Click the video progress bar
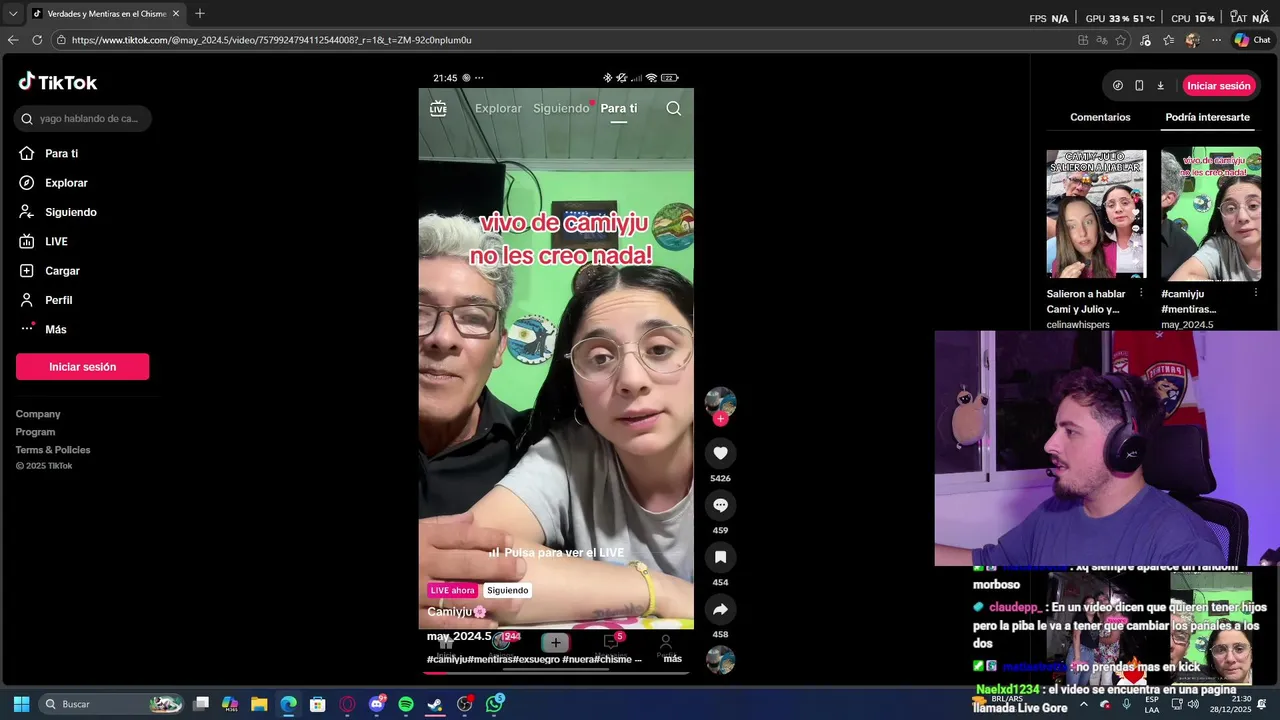The width and height of the screenshot is (1280, 720). click(556, 672)
